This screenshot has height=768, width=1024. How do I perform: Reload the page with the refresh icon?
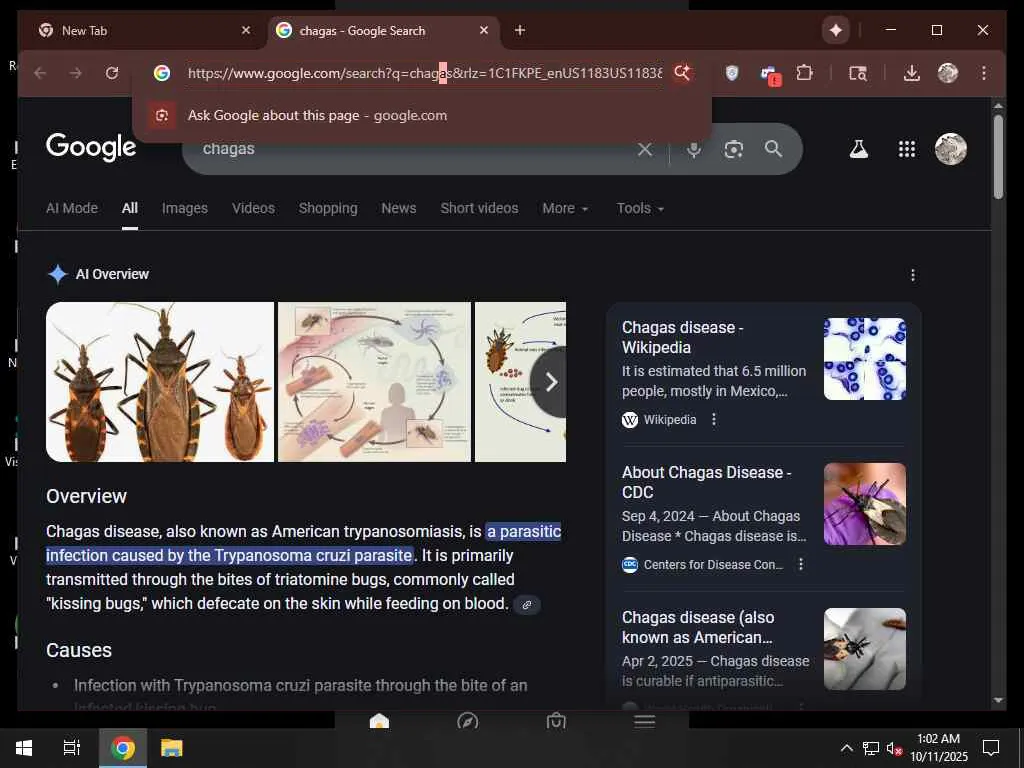(x=112, y=73)
